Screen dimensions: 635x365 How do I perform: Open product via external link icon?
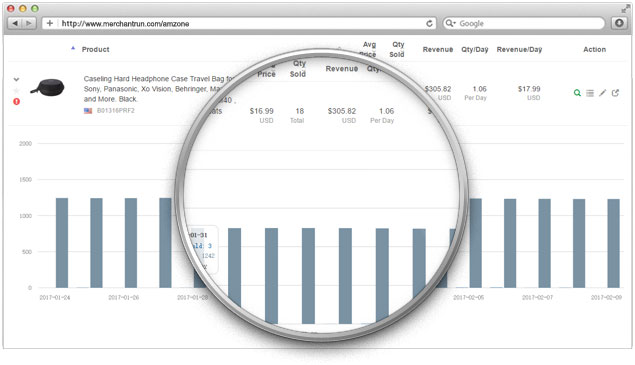[x=615, y=93]
